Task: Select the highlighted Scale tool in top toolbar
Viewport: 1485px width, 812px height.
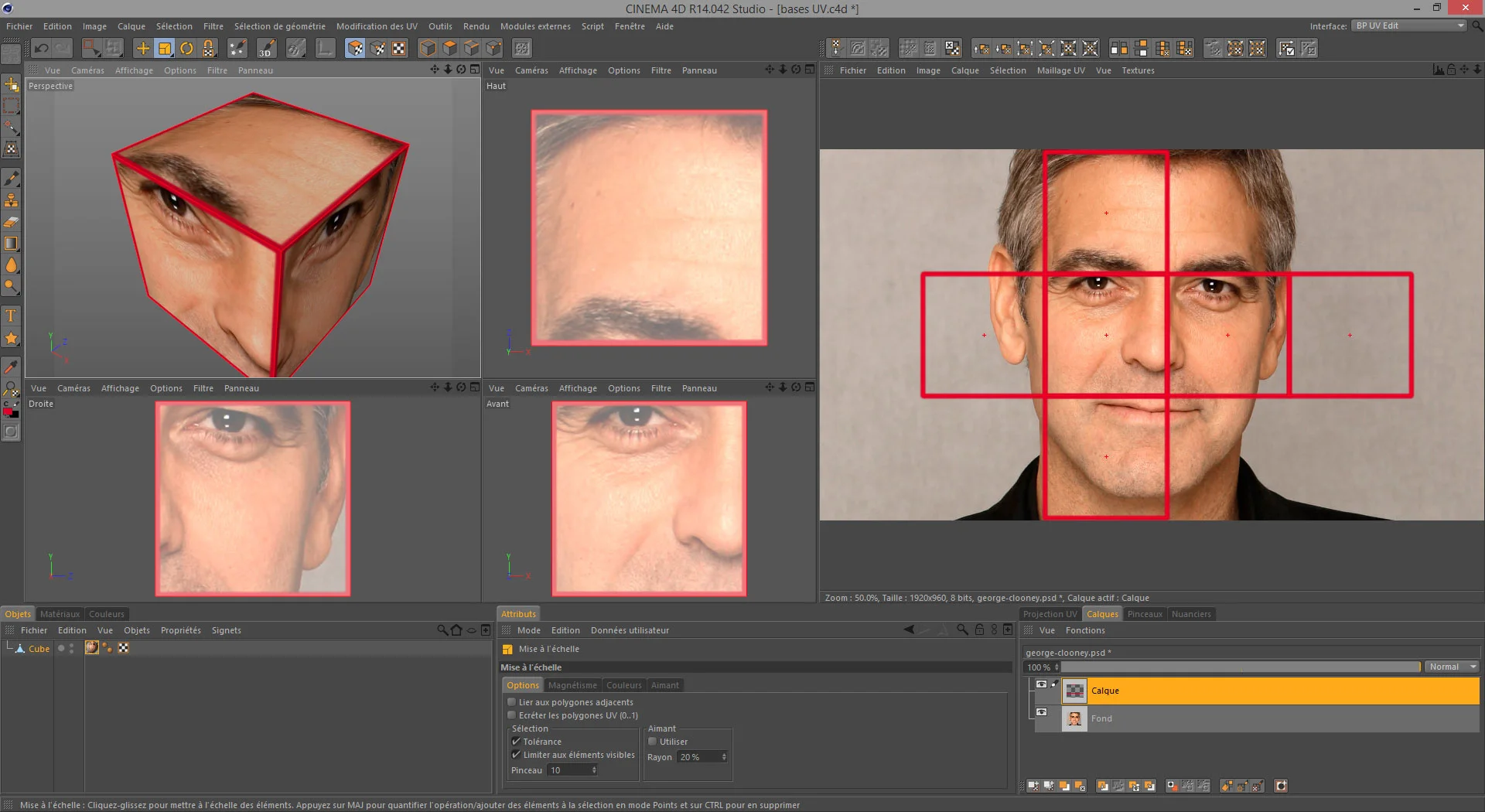Action: [x=165, y=48]
